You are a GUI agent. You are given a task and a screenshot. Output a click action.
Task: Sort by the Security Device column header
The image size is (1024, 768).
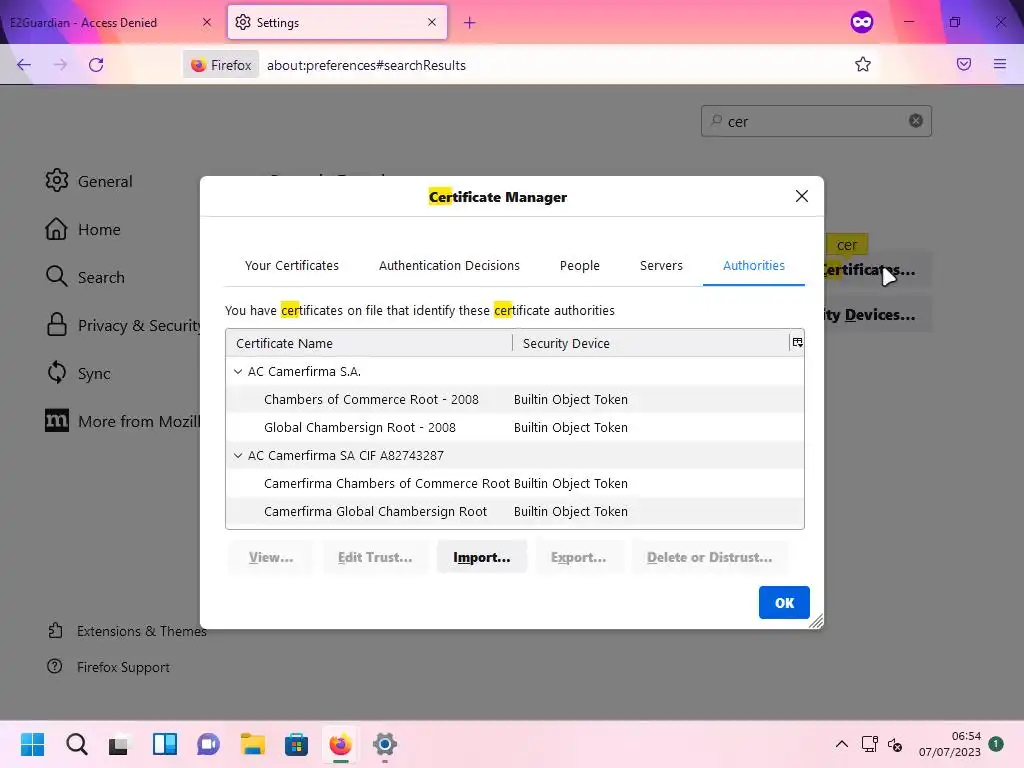pos(650,343)
